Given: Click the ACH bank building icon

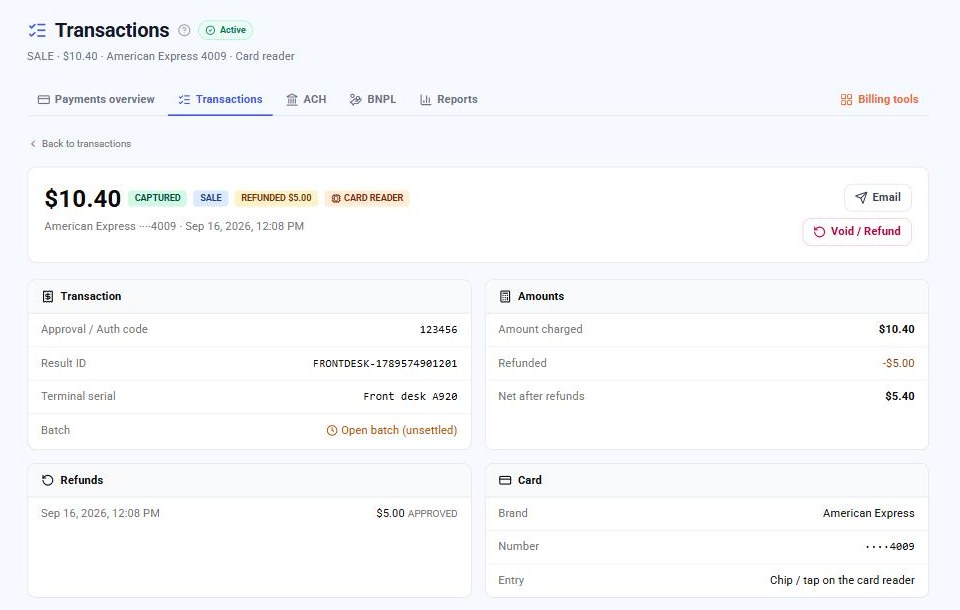Looking at the screenshot, I should 292,99.
